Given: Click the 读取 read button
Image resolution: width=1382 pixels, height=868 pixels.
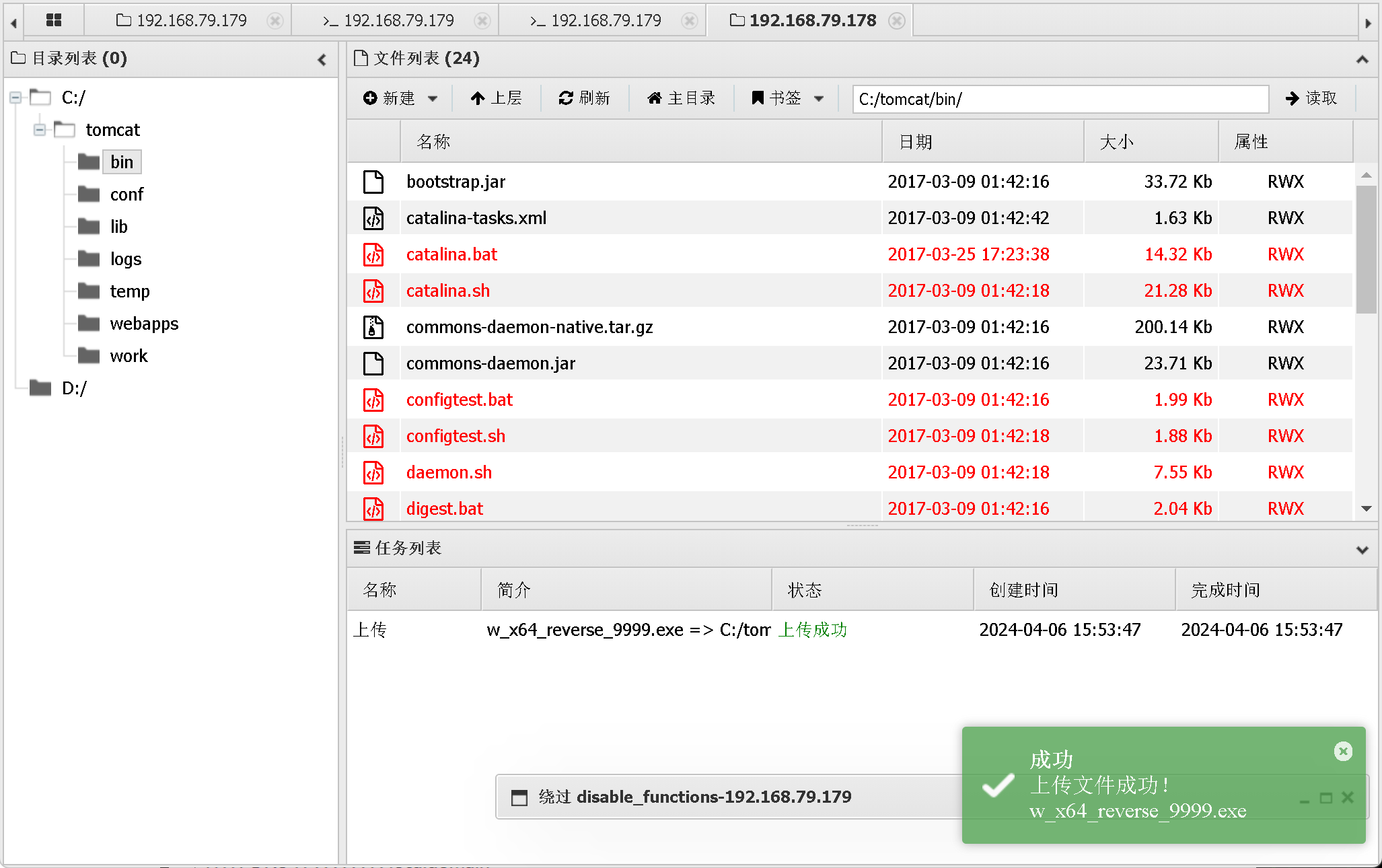Looking at the screenshot, I should coord(1311,98).
